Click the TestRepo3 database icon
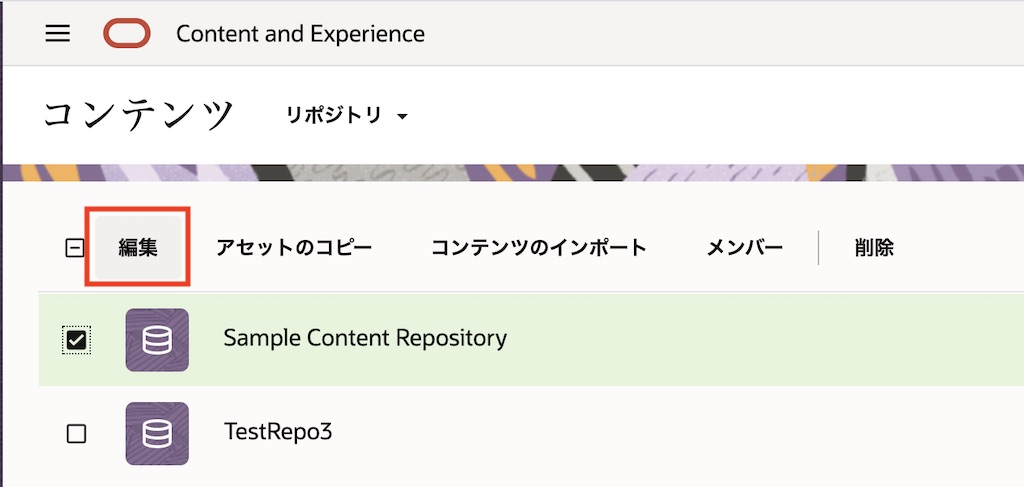1024x487 pixels. tap(157, 433)
